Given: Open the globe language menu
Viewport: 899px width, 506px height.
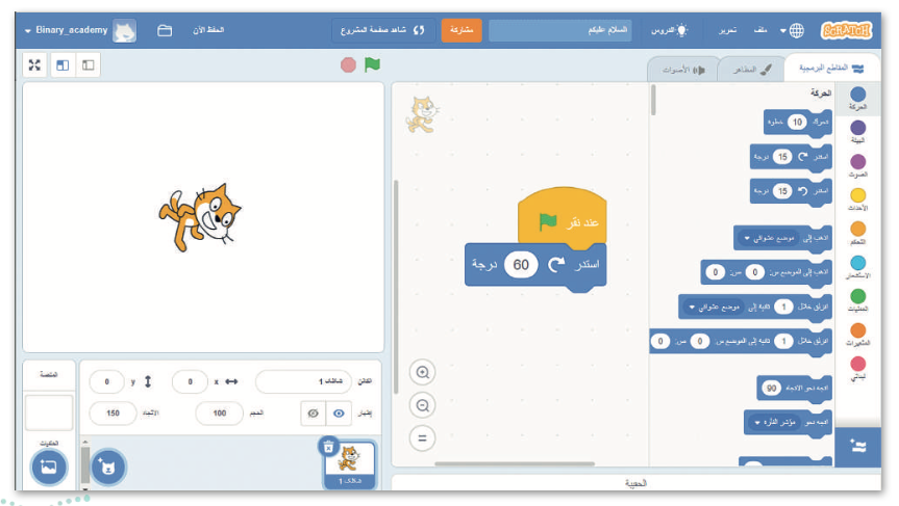Looking at the screenshot, I should pyautogui.click(x=792, y=30).
